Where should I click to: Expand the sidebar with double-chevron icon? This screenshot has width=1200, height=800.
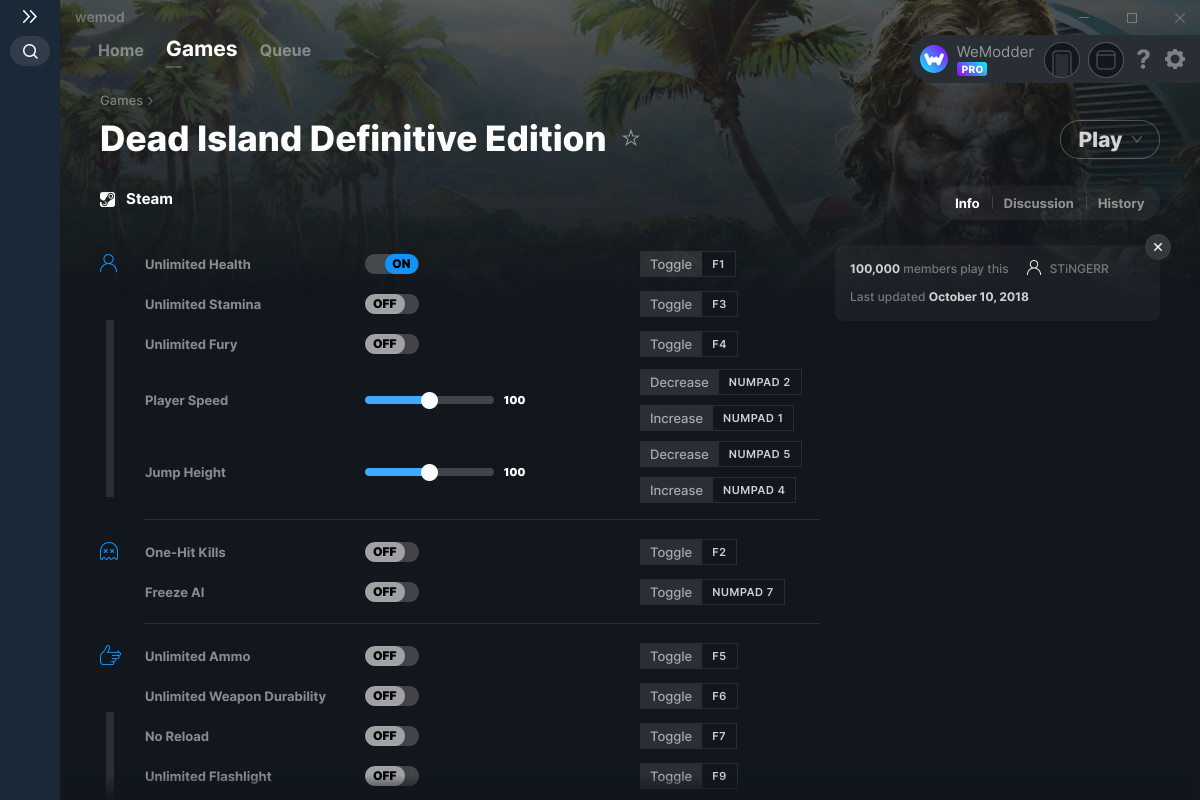[x=30, y=17]
